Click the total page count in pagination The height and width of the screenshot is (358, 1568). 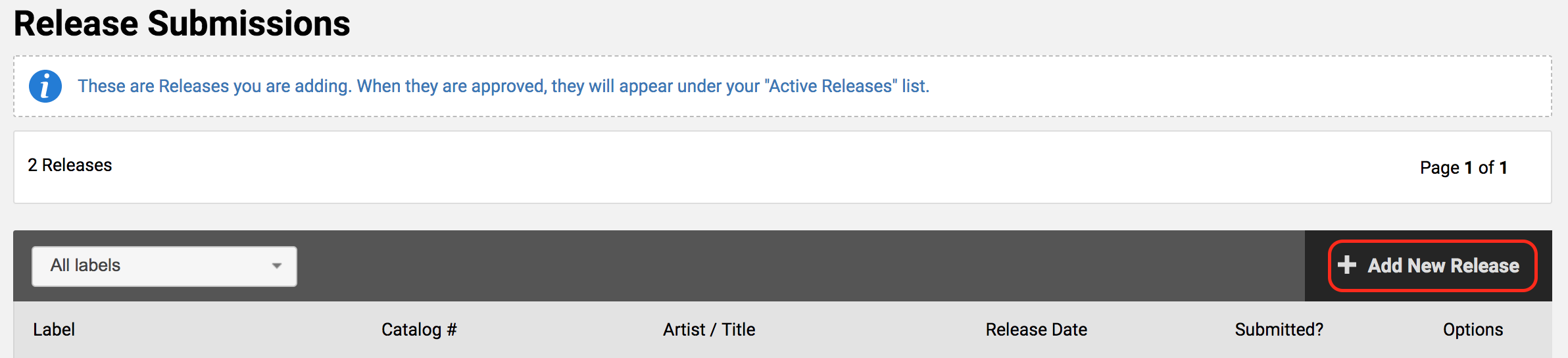tap(1503, 168)
